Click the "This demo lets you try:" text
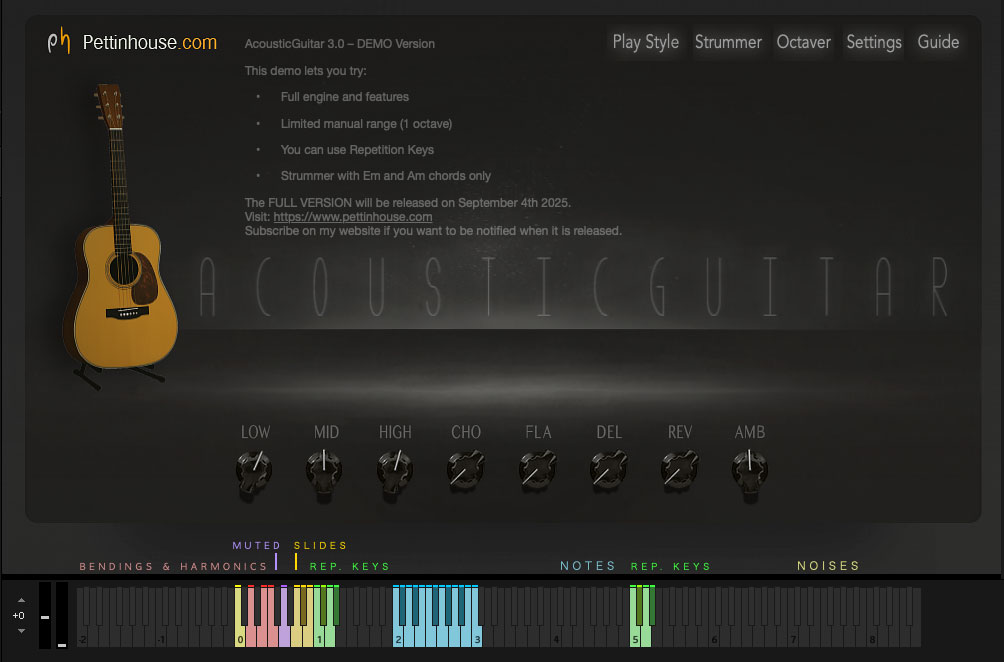The width and height of the screenshot is (1004, 662). coord(305,71)
